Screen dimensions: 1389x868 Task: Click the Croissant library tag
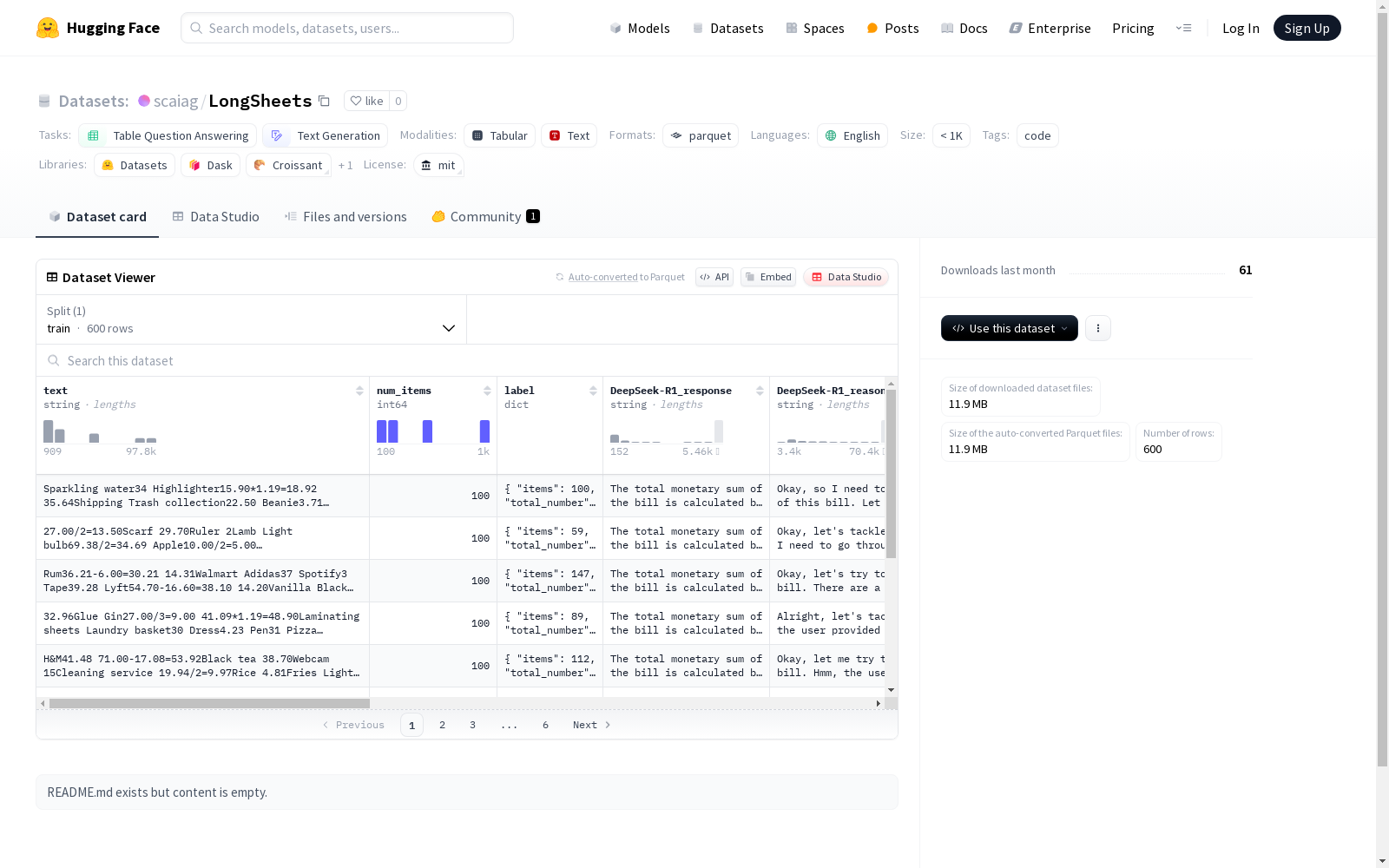[288, 165]
